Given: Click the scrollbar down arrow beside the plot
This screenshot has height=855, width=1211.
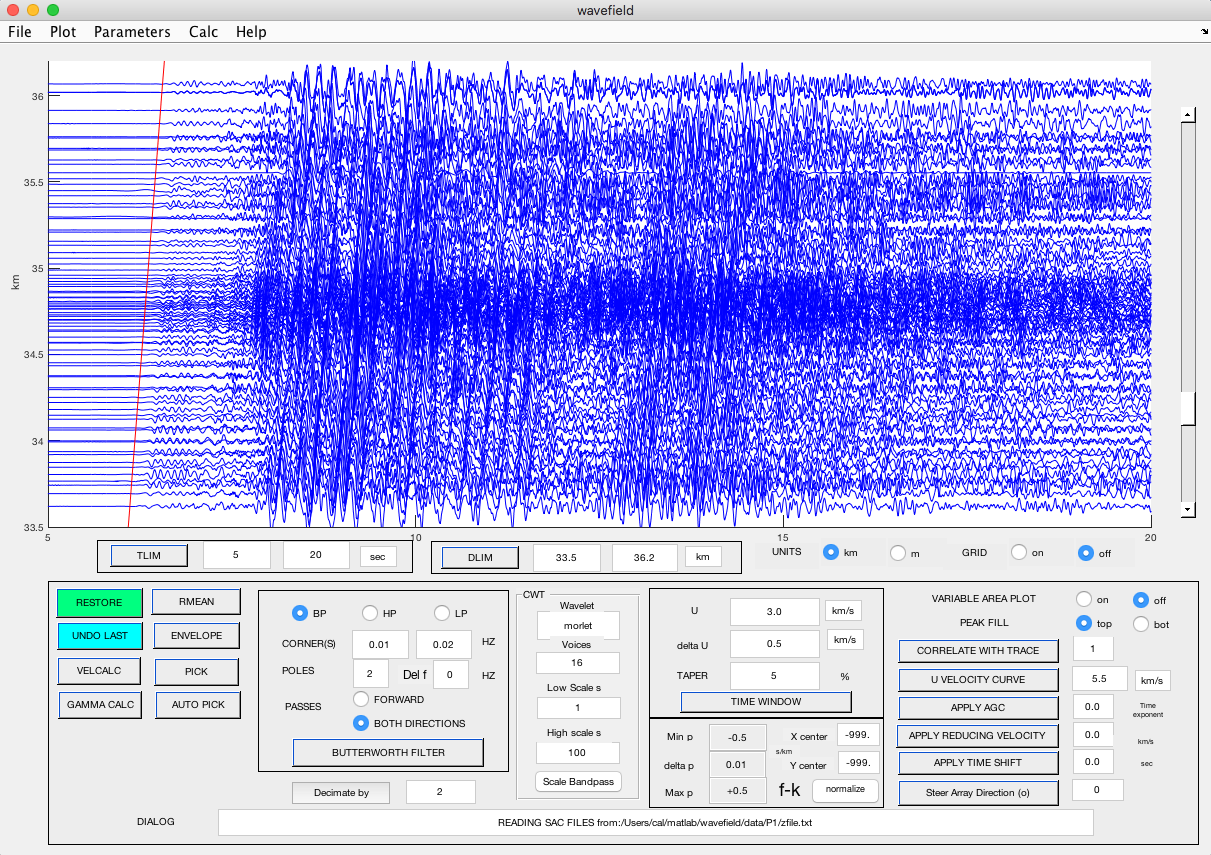Looking at the screenshot, I should tap(1188, 509).
